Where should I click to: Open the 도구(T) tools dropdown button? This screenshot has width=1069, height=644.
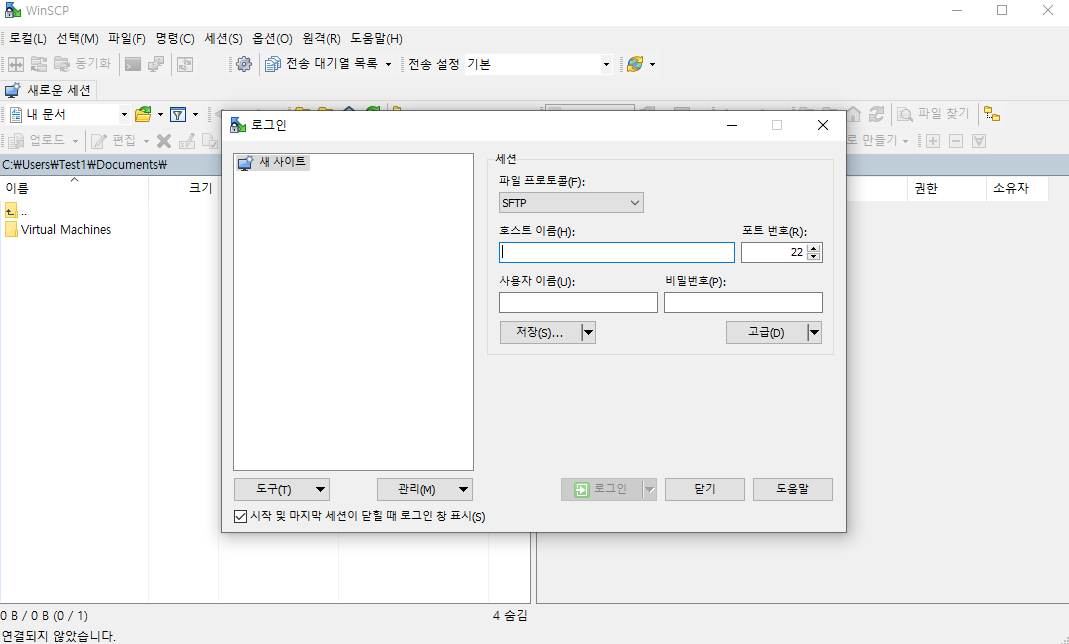(282, 489)
